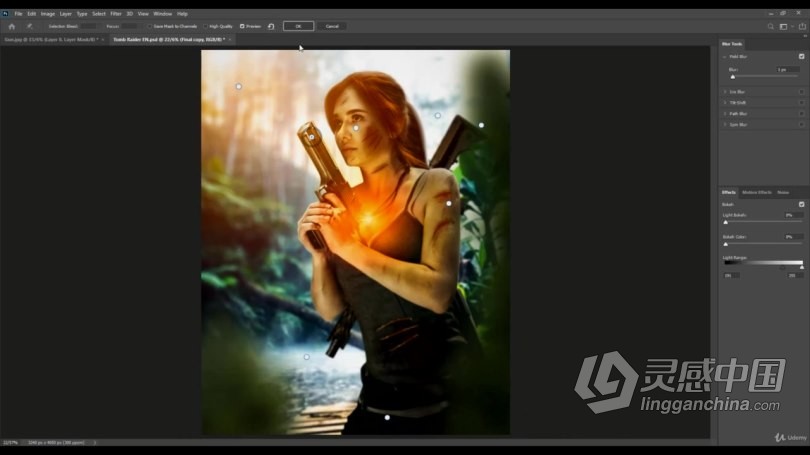The width and height of the screenshot is (810, 455).
Task: Adjust the Bokeh Color slider
Action: (726, 244)
